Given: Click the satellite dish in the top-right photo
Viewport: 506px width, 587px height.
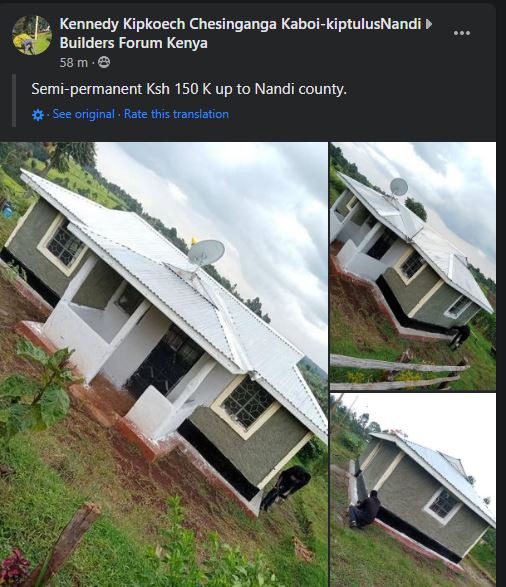Looking at the screenshot, I should (x=399, y=187).
